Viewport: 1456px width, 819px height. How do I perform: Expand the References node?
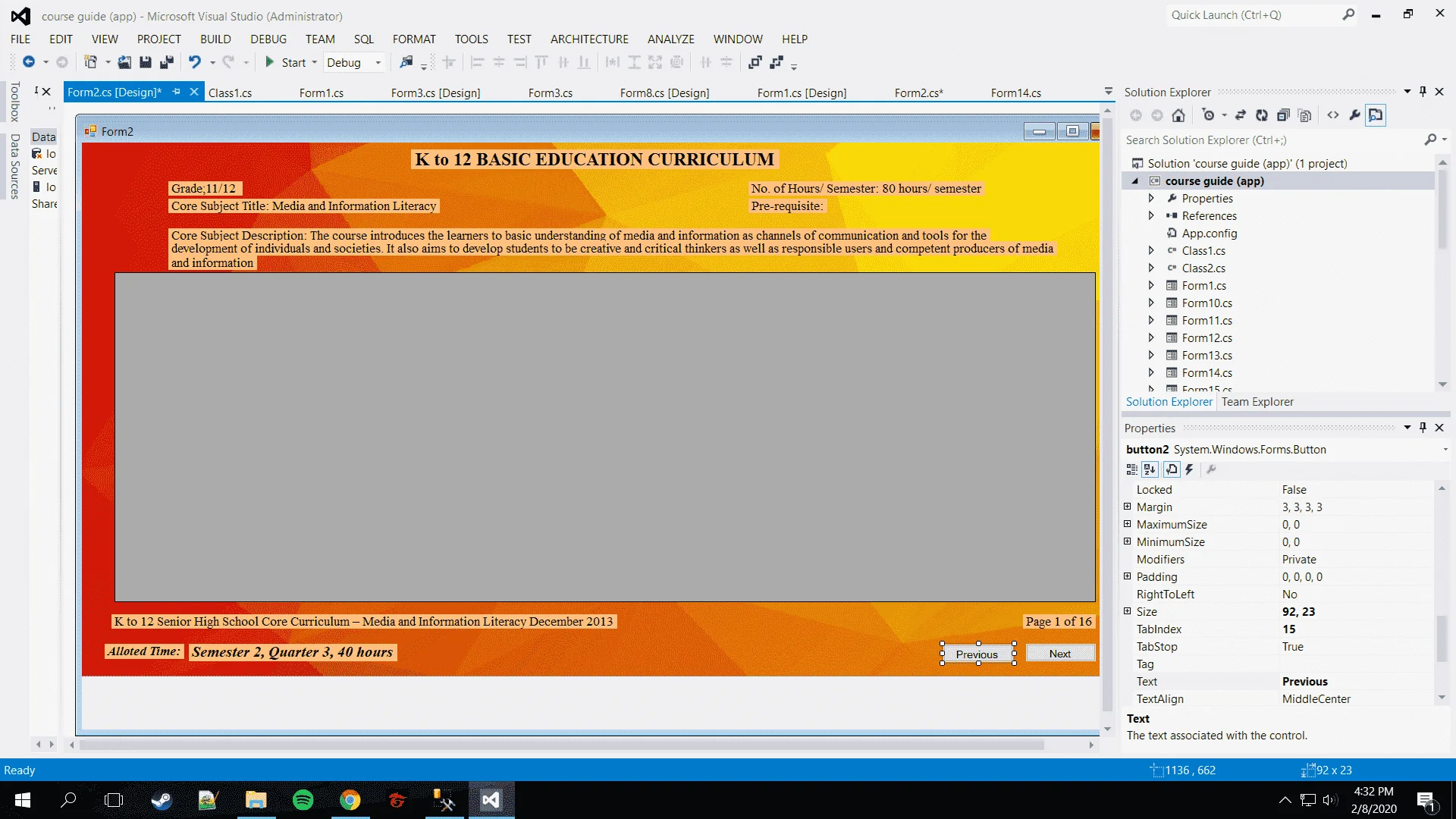[x=1151, y=215]
